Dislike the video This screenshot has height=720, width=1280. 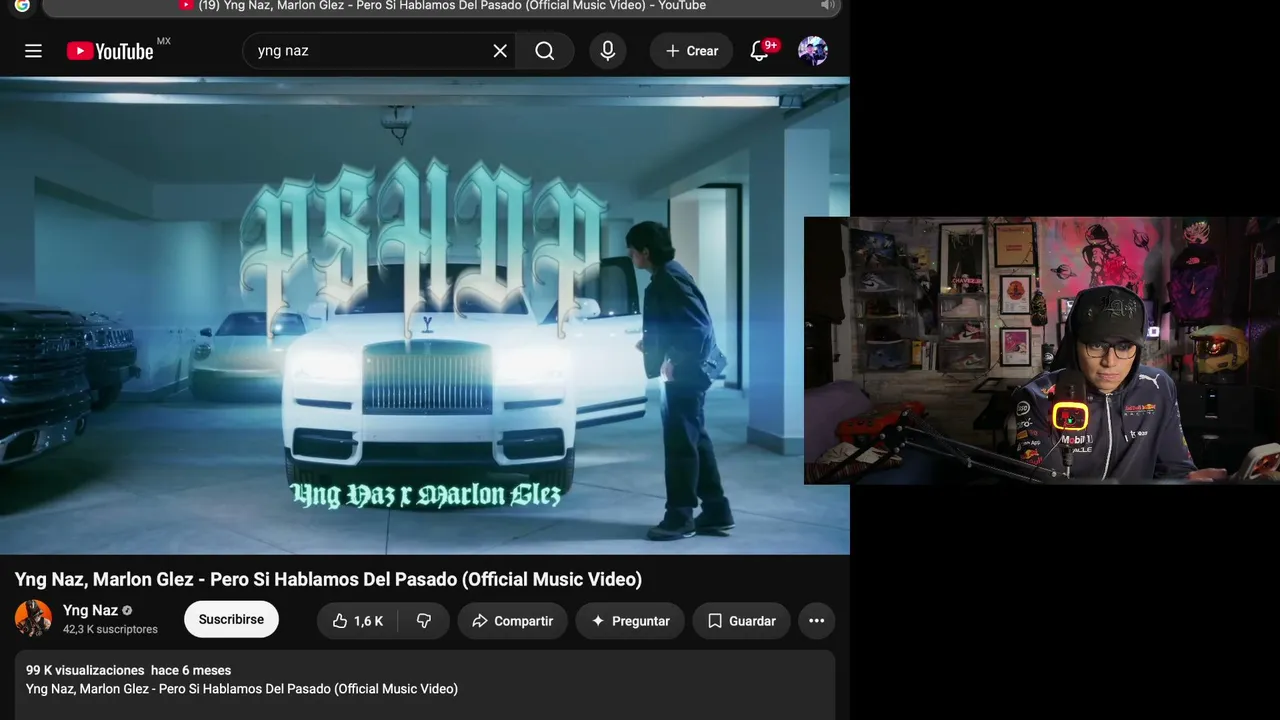pyautogui.click(x=424, y=621)
